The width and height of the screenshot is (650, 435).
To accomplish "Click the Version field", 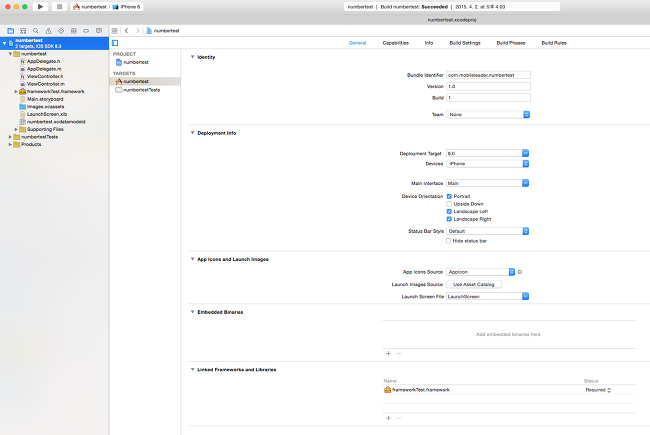I will [488, 86].
